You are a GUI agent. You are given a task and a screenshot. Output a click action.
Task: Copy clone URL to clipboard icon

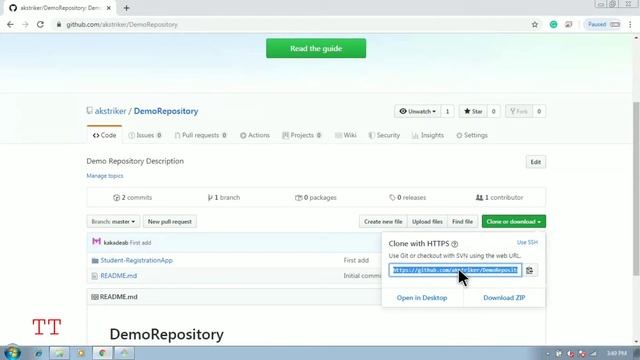529,270
